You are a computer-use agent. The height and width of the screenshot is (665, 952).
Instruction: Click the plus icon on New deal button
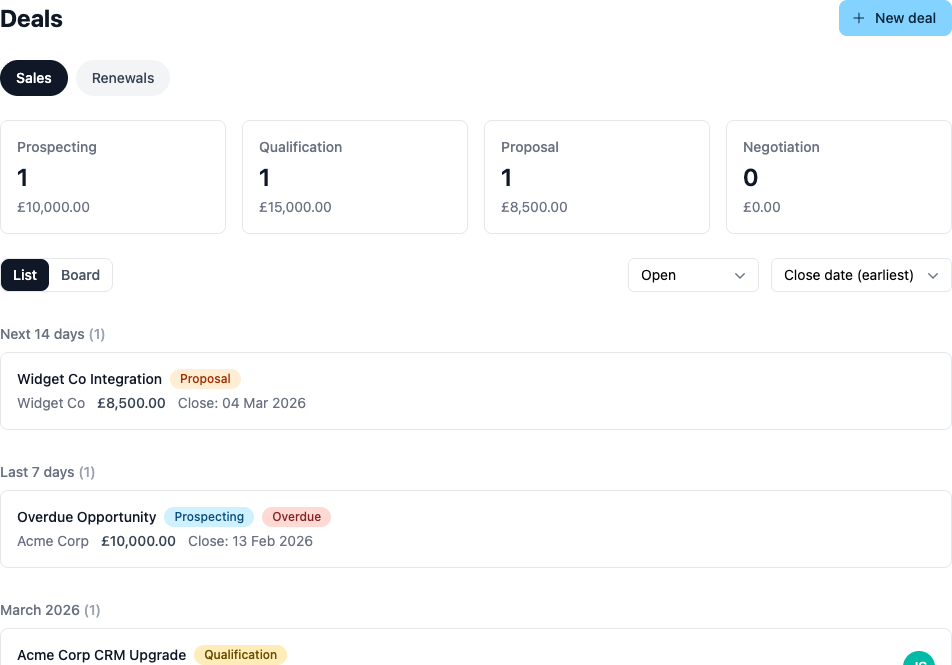(858, 18)
